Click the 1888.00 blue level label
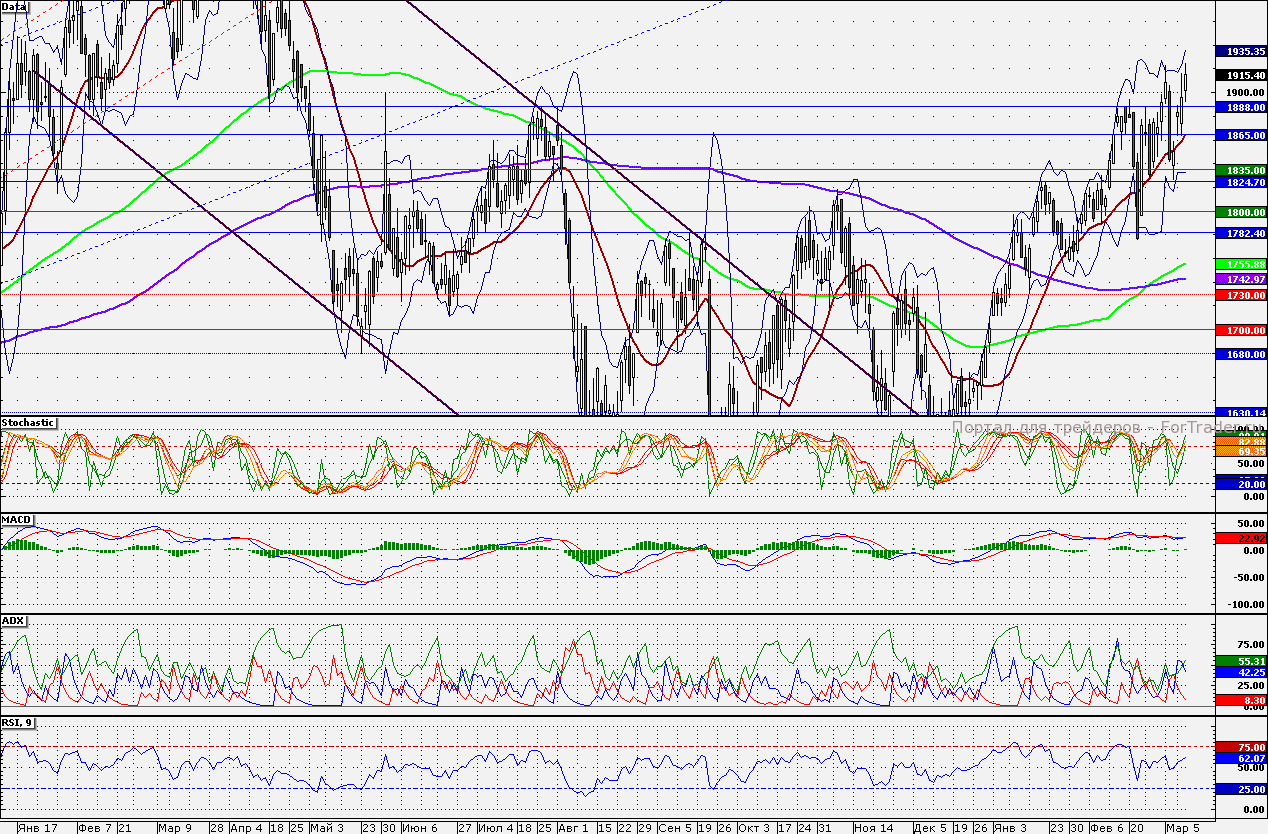The width and height of the screenshot is (1268, 834). point(1239,107)
